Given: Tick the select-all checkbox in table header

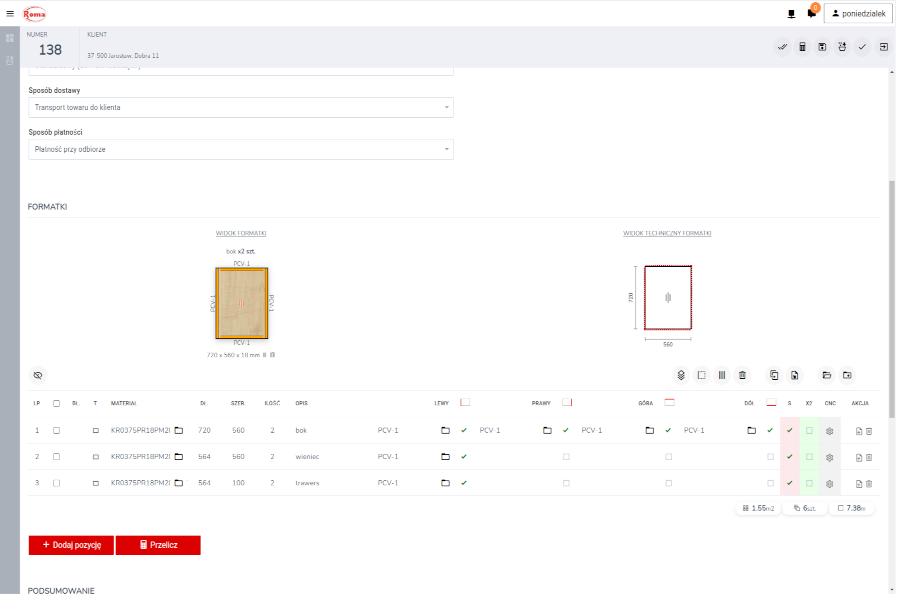Looking at the screenshot, I should [56, 403].
